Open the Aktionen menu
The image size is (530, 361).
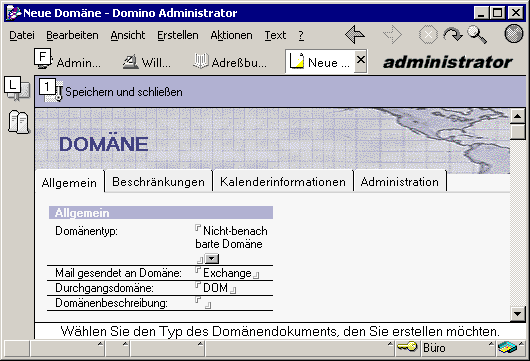(231, 35)
